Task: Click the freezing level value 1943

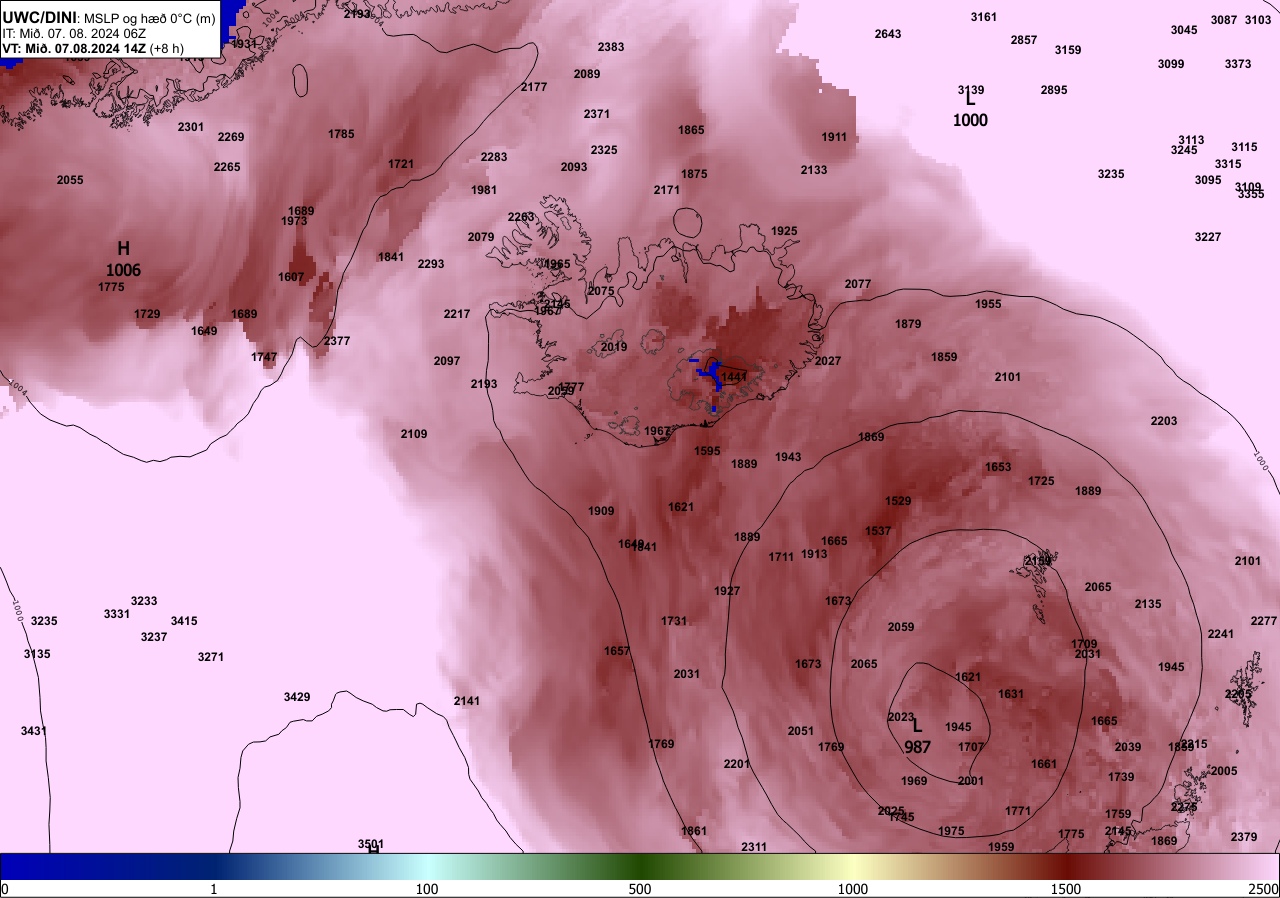Action: 788,457
